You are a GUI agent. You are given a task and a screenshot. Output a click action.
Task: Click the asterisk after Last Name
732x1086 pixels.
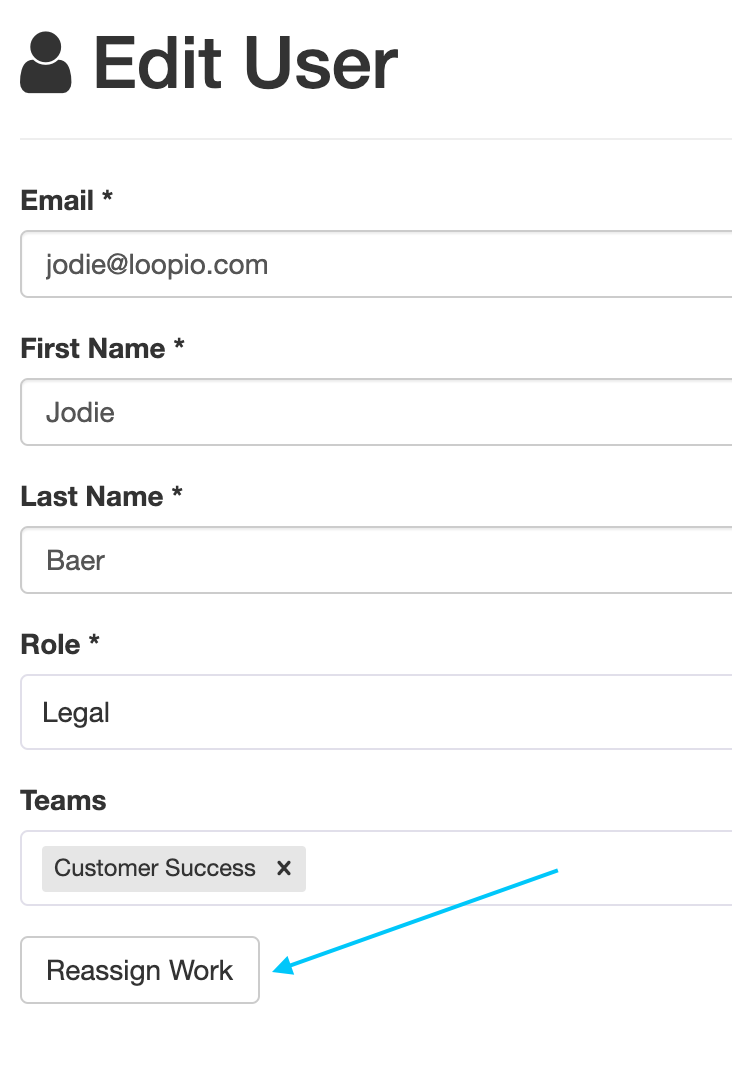(177, 492)
